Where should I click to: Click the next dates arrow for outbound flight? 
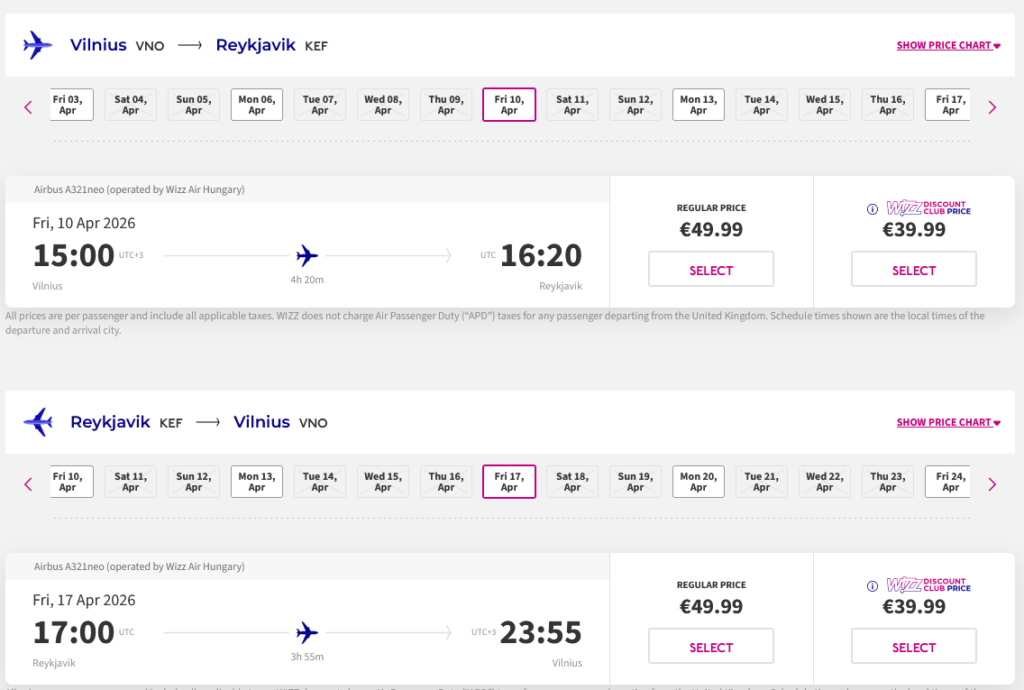pyautogui.click(x=992, y=107)
